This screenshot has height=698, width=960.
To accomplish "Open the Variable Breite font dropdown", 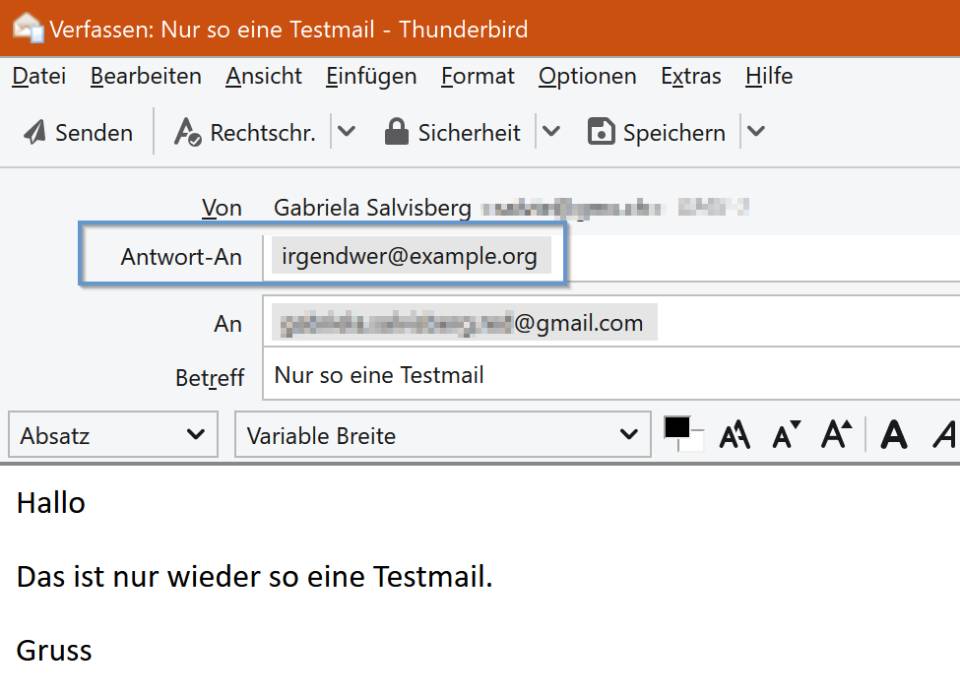I will click(443, 435).
